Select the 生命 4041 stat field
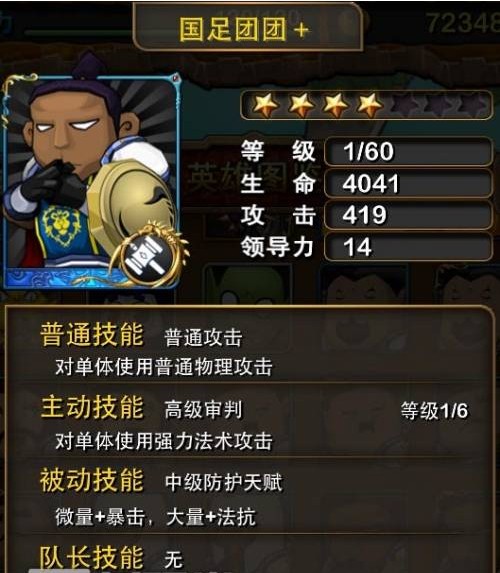Viewport: 500px width, 573px height. pos(408,183)
